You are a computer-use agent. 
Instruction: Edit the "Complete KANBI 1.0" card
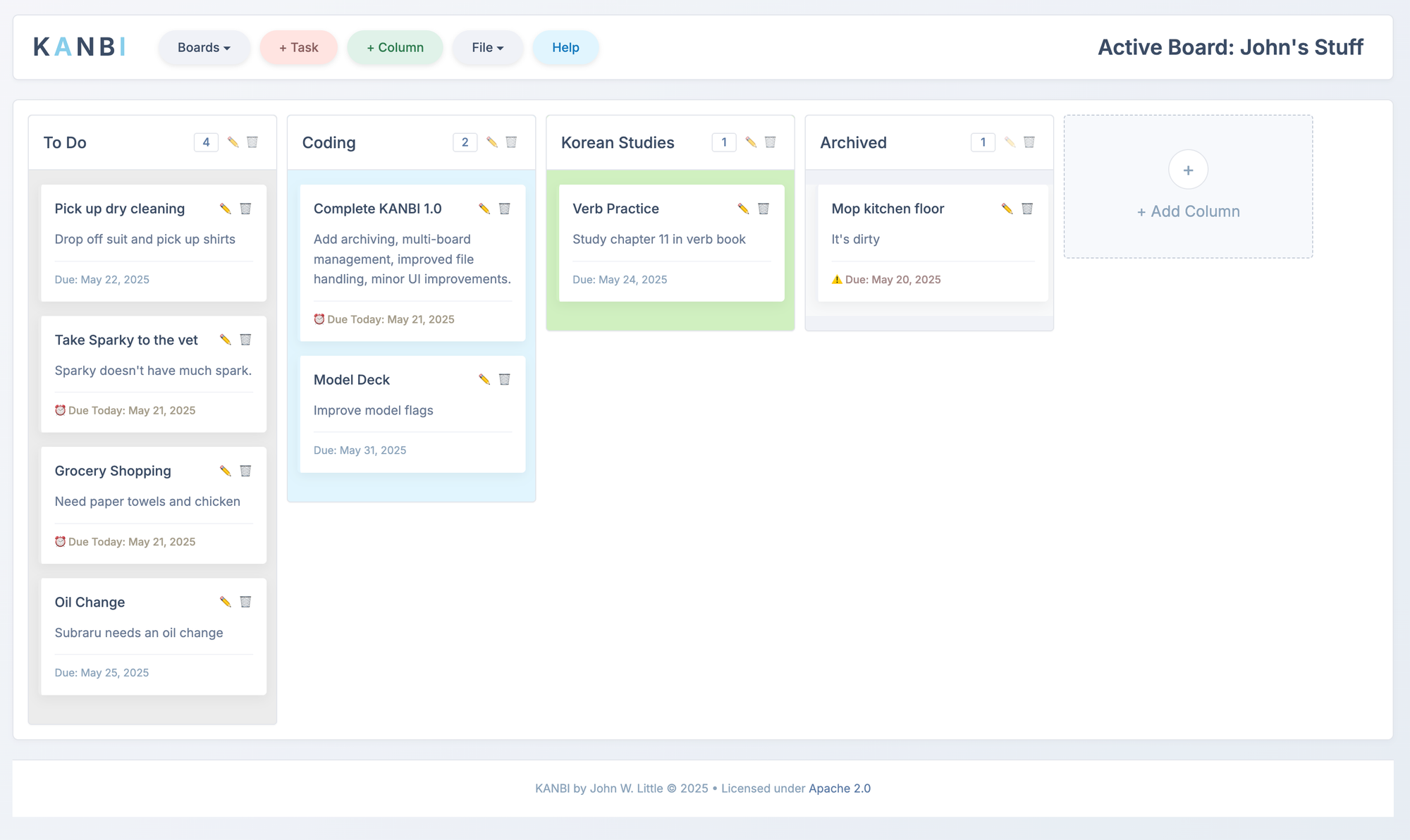pos(484,208)
